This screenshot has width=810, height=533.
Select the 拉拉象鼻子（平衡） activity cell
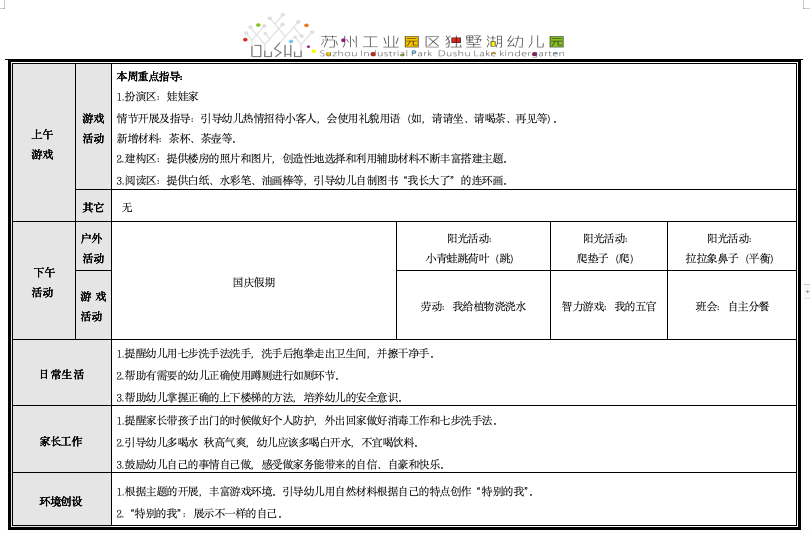point(729,248)
